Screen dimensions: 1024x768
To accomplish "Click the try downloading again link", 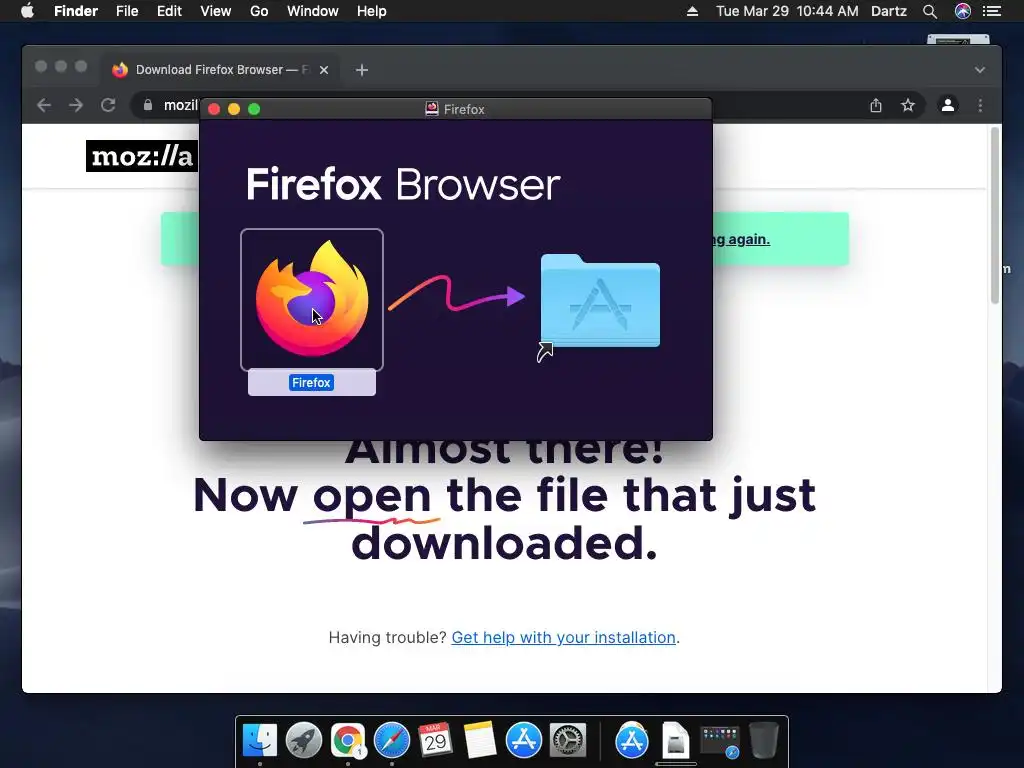I will [x=742, y=240].
